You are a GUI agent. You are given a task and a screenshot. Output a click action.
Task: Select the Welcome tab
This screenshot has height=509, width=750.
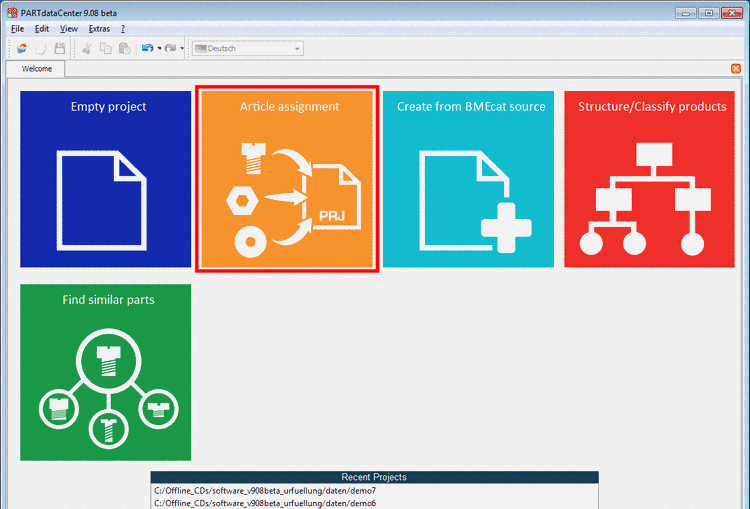[x=36, y=69]
